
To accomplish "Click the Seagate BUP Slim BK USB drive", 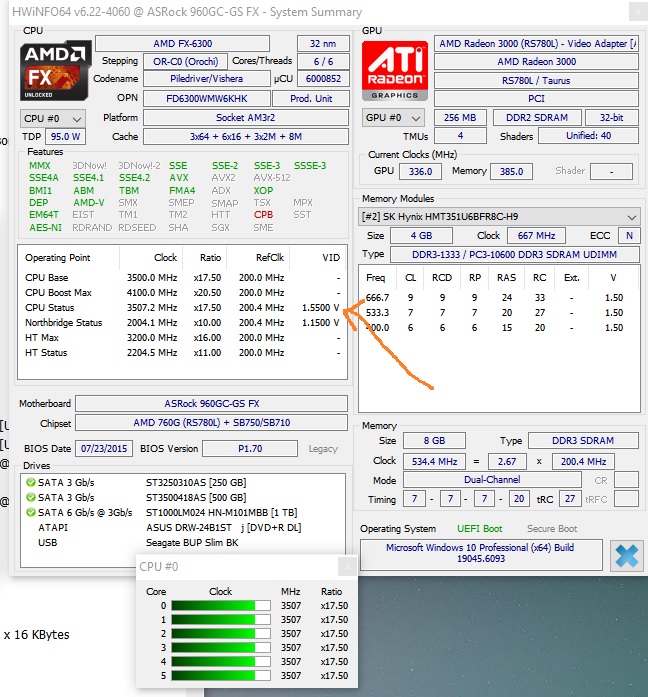I will tap(192, 543).
